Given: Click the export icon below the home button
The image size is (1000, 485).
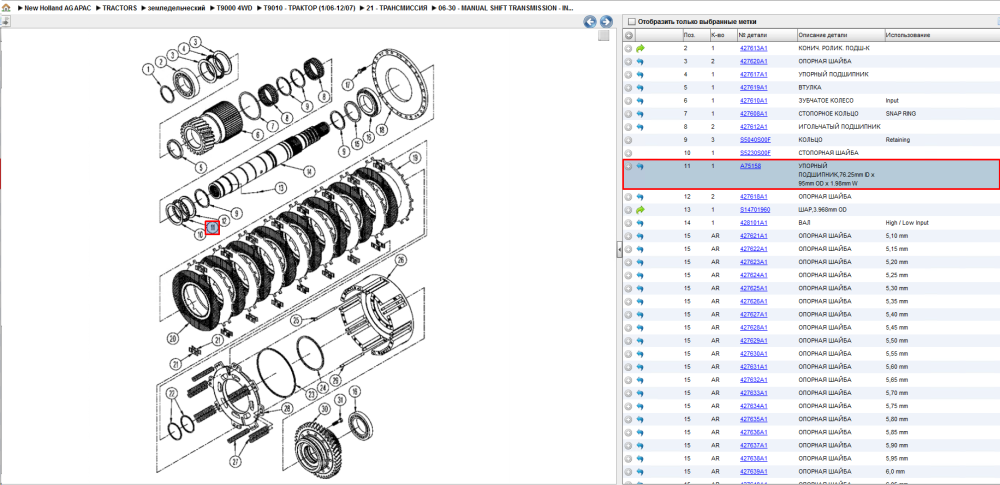Looking at the screenshot, I should point(5,21).
